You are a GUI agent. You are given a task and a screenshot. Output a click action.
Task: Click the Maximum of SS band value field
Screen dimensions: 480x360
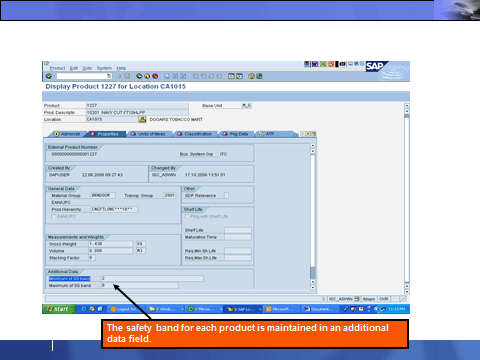(139, 285)
